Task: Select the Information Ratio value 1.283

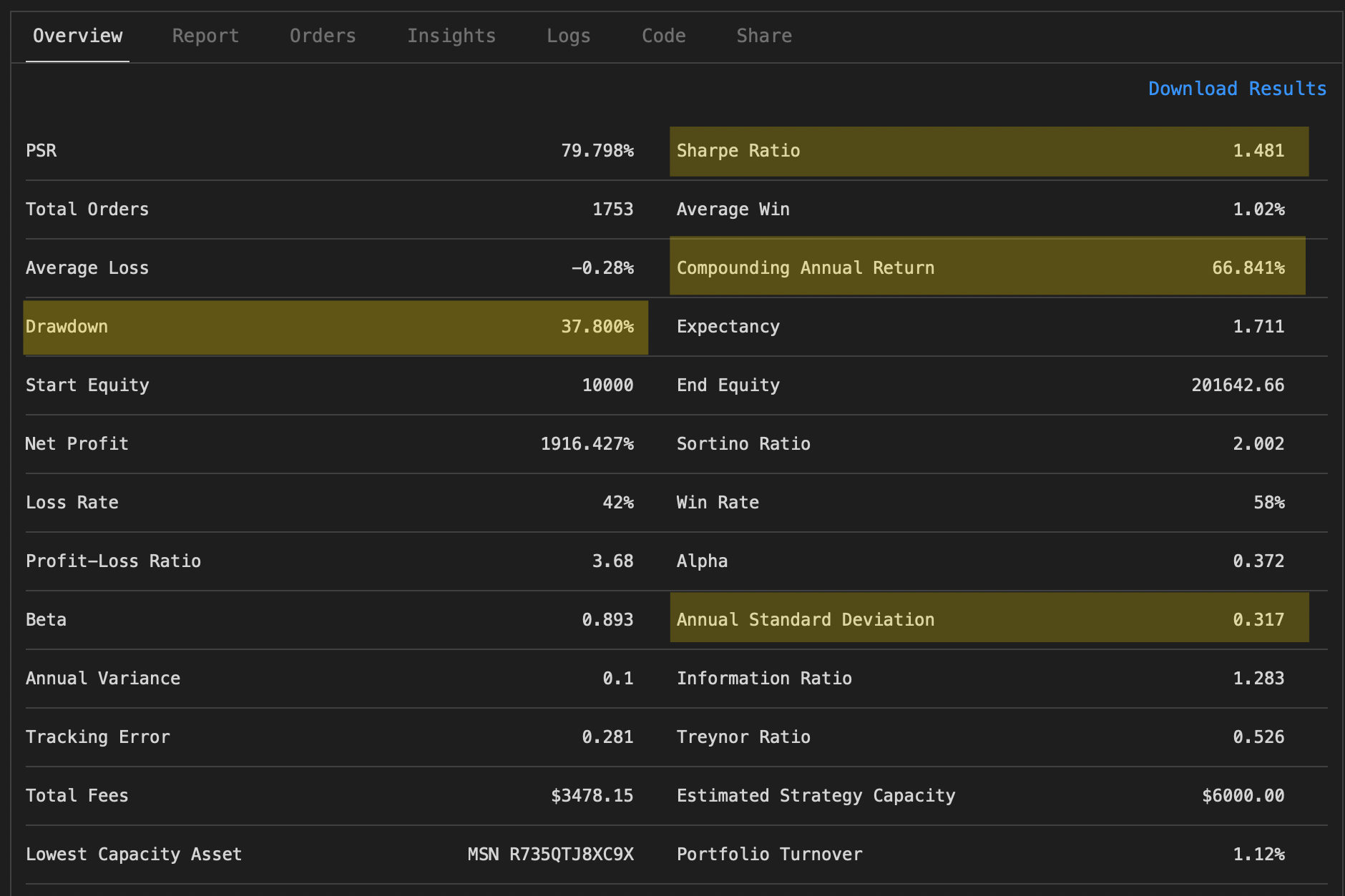Action: pyautogui.click(x=1258, y=679)
